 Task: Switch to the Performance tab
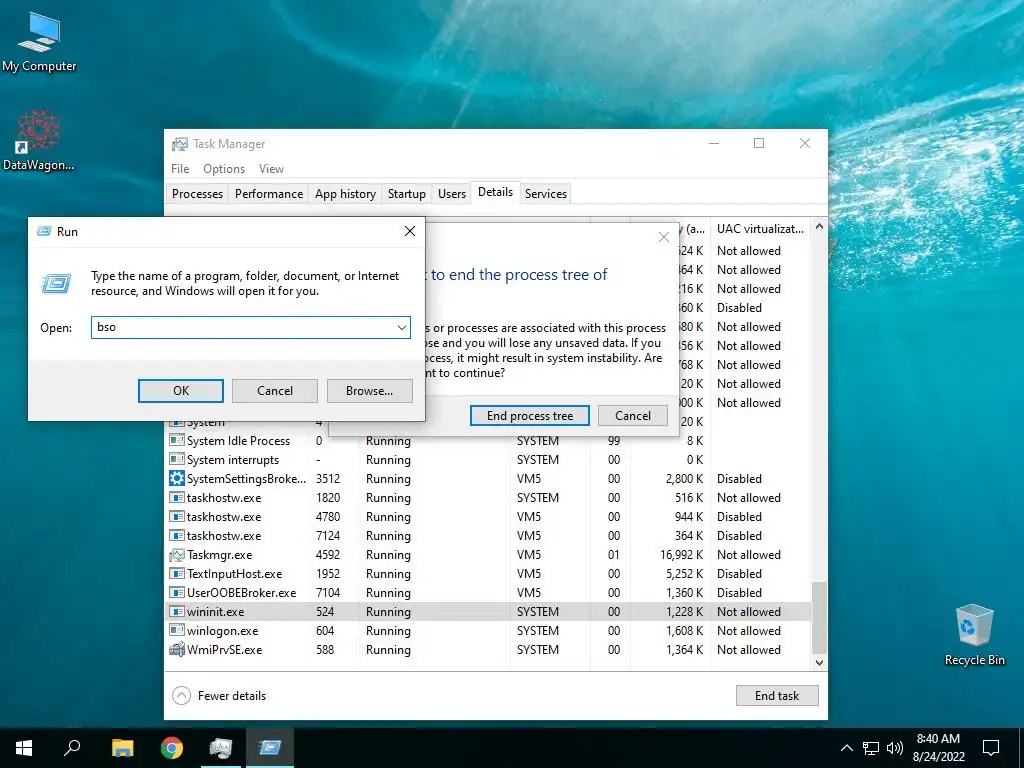[x=269, y=194]
